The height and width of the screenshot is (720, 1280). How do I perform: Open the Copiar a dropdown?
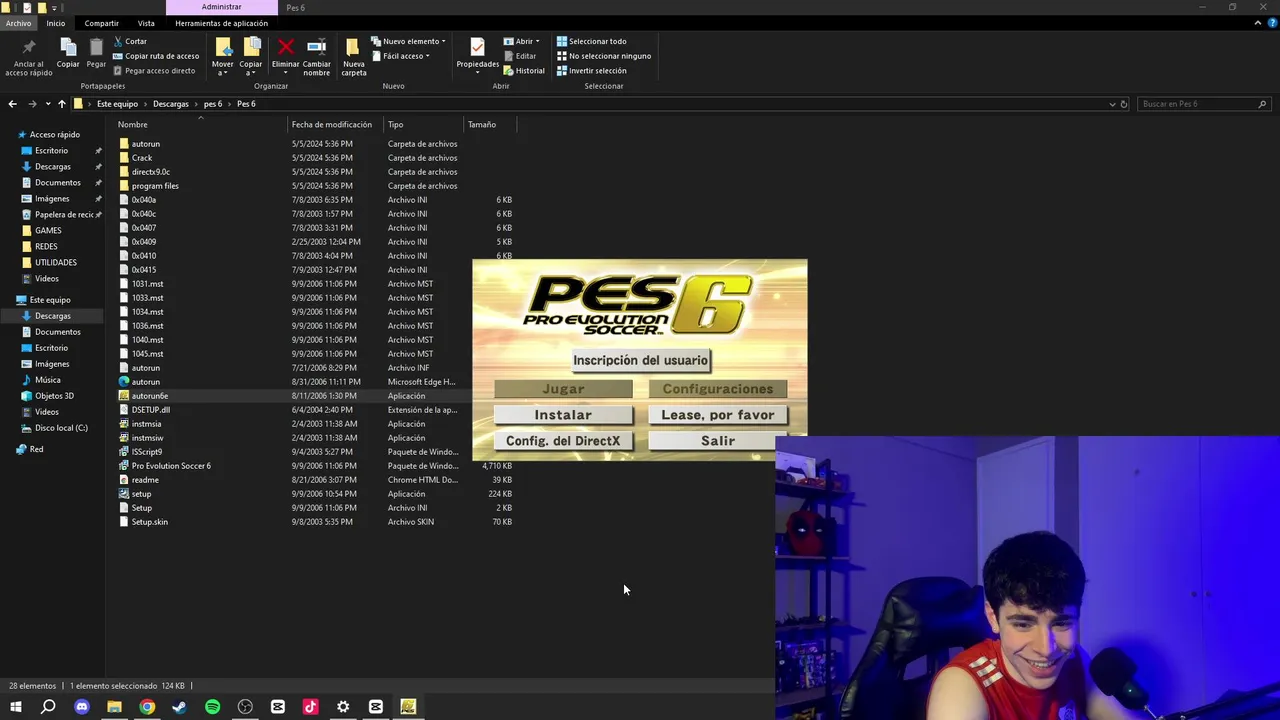pyautogui.click(x=251, y=57)
